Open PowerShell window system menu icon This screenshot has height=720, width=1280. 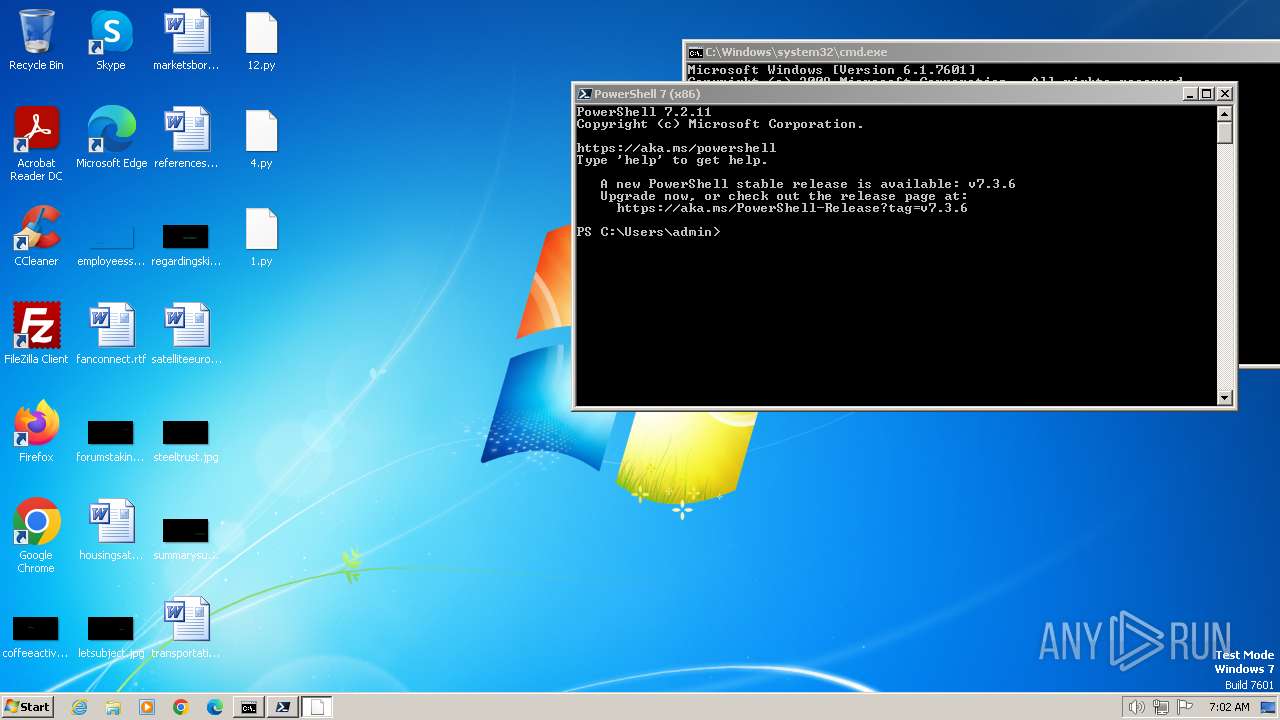click(x=585, y=94)
